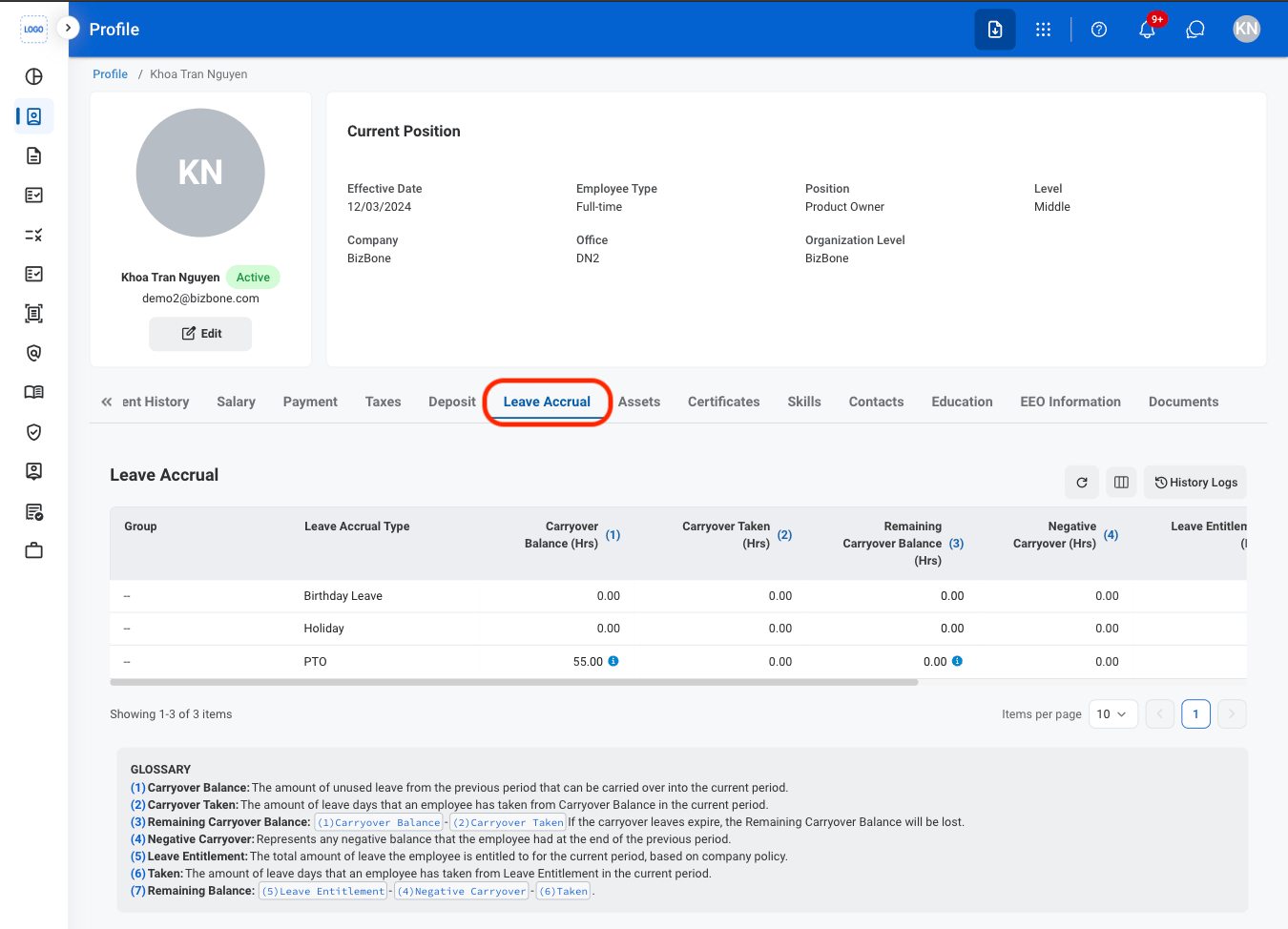Click the Edit profile button
The image size is (1288, 929).
coord(200,334)
